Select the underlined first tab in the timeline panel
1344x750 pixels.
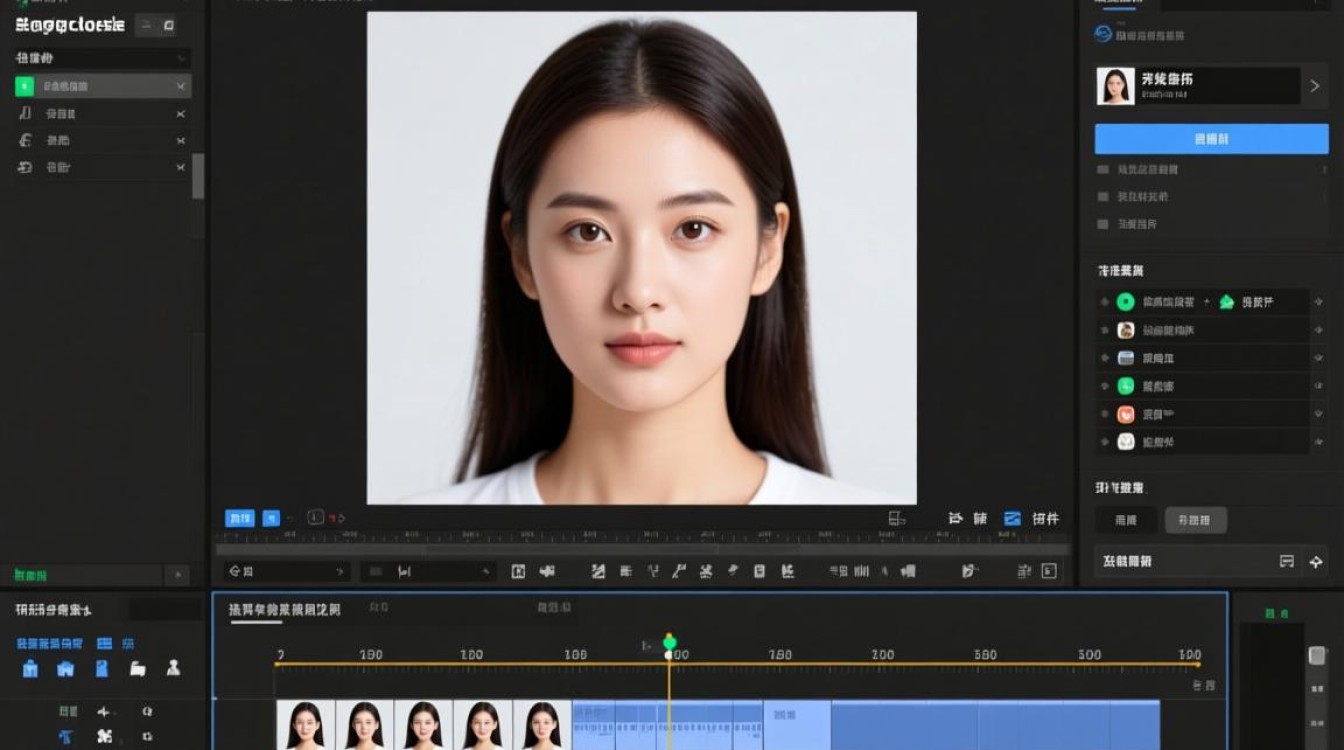pyautogui.click(x=284, y=609)
